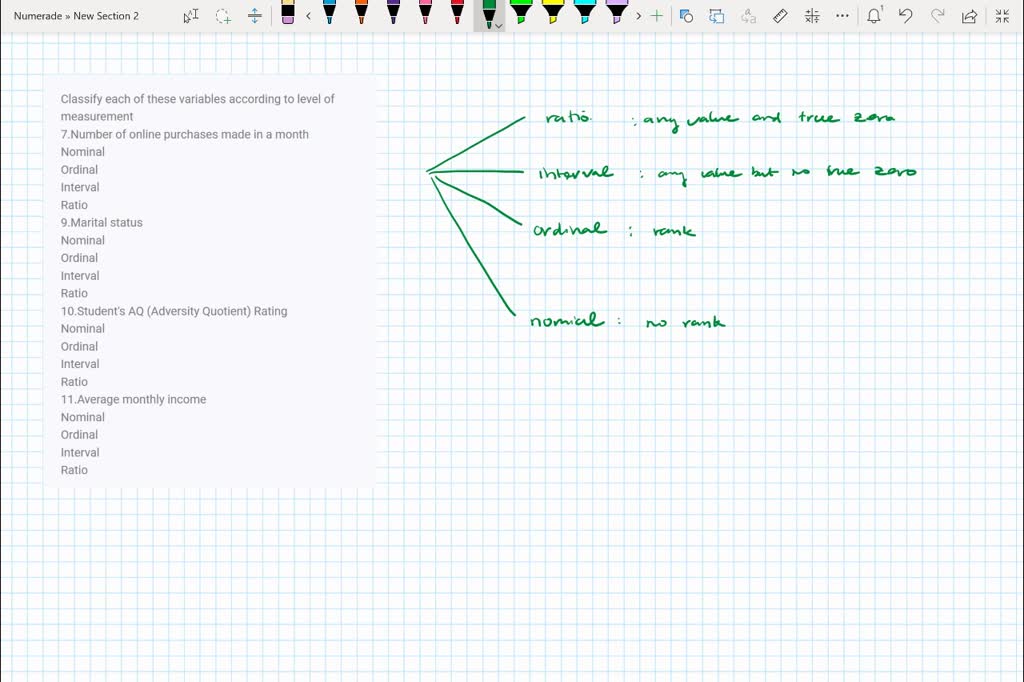Click the Undo icon
1024x682 pixels.
point(906,15)
